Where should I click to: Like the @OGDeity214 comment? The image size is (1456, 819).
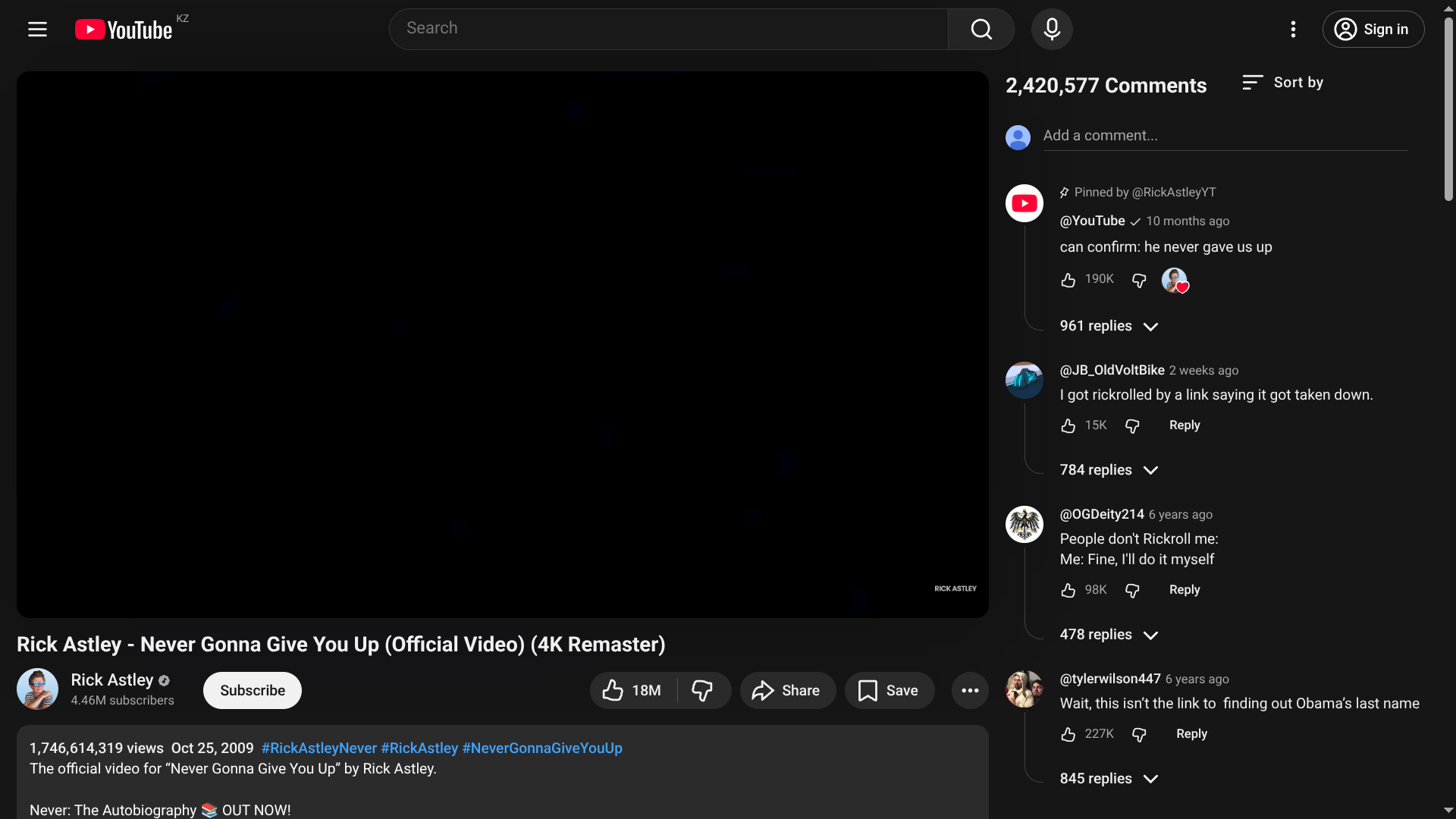click(x=1068, y=590)
